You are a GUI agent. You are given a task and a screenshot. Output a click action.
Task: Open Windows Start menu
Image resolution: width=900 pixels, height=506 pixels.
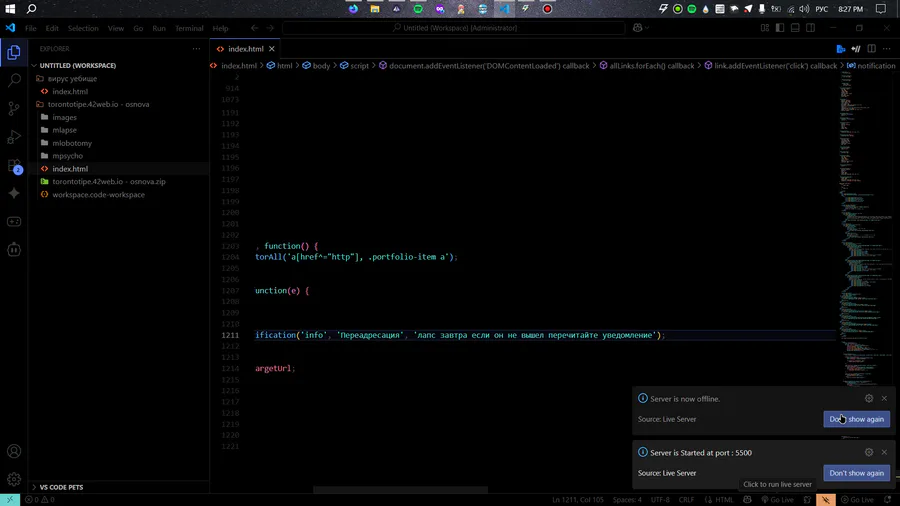click(x=10, y=9)
